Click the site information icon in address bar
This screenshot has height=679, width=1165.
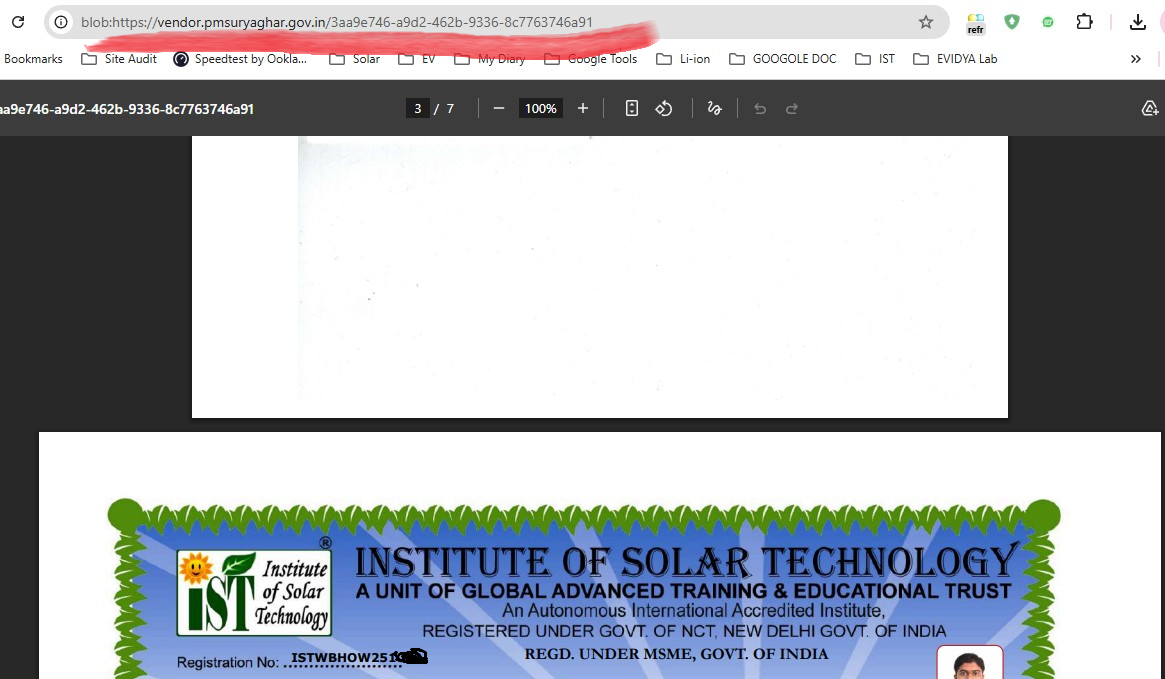[62, 22]
